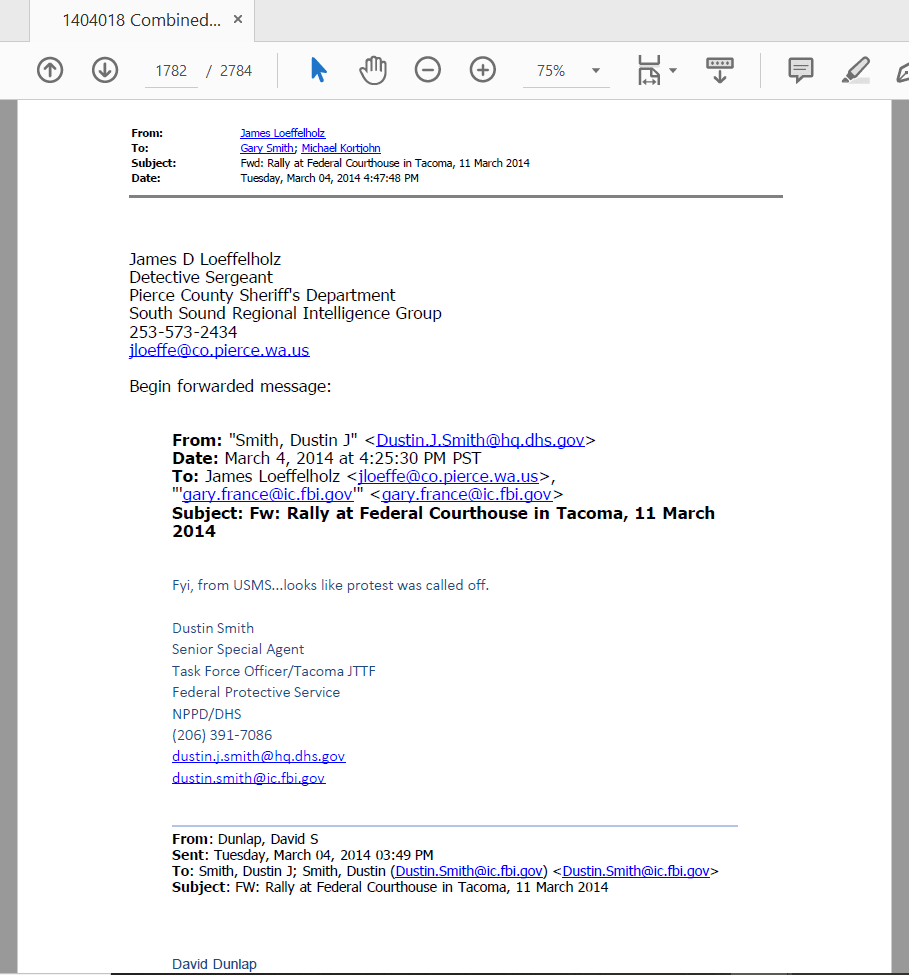
Task: Add a sticky note comment
Action: [x=800, y=70]
